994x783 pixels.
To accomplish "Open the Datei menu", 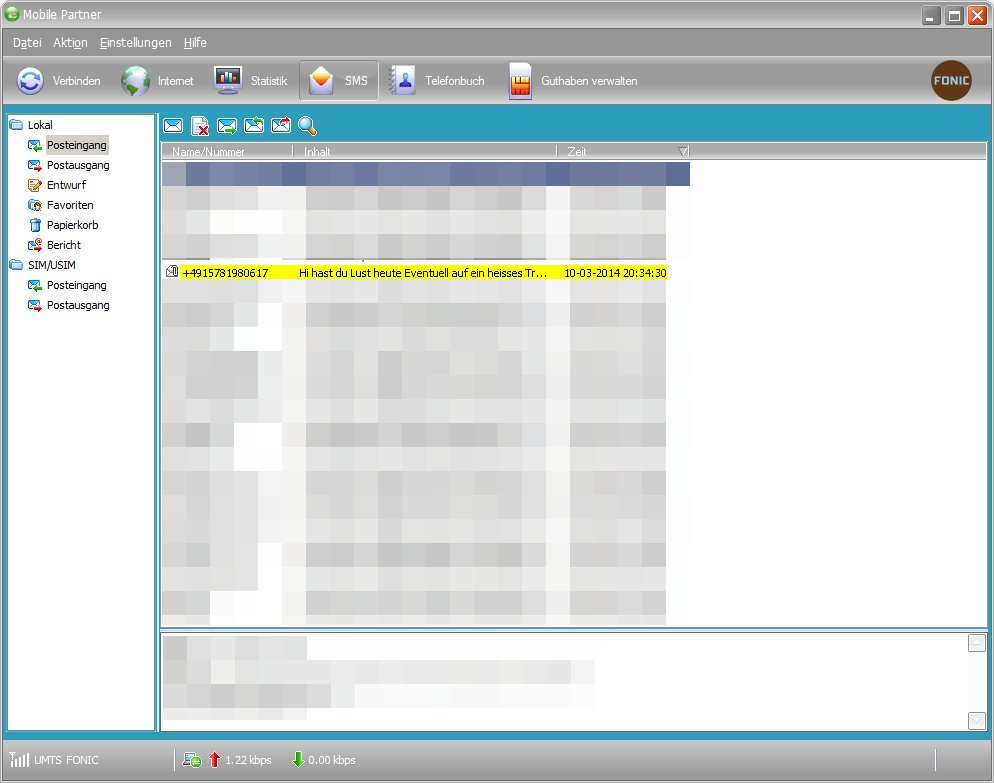I will (x=27, y=43).
